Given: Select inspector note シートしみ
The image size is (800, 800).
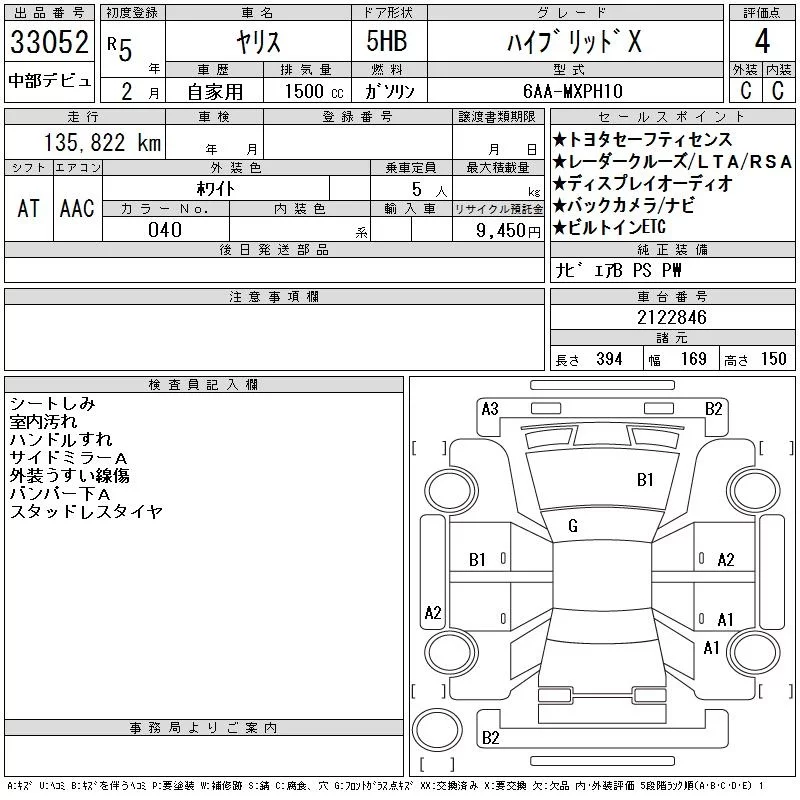Looking at the screenshot, I should 53,404.
